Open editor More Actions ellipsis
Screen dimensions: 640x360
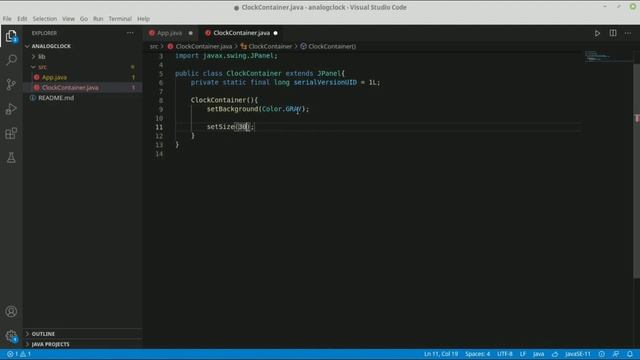point(628,33)
